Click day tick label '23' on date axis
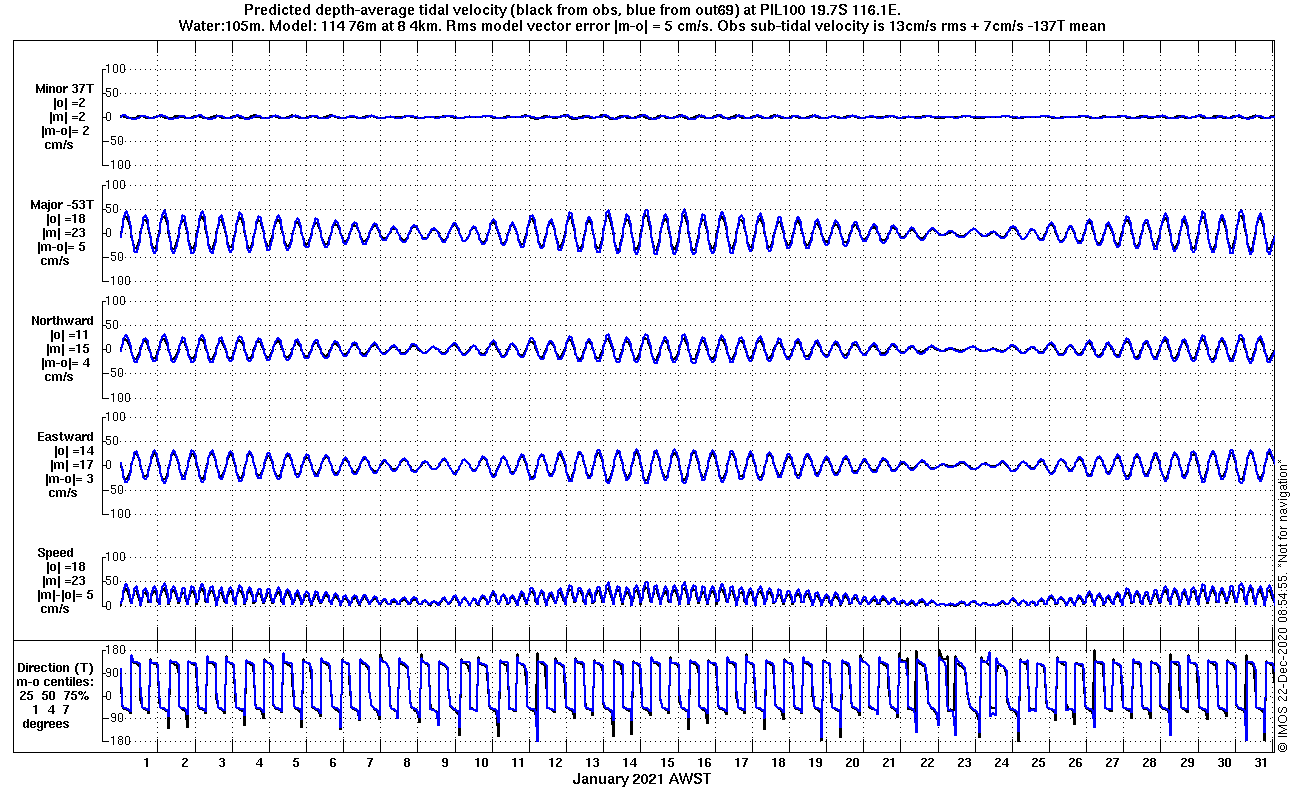The image size is (1300, 800). click(x=963, y=763)
